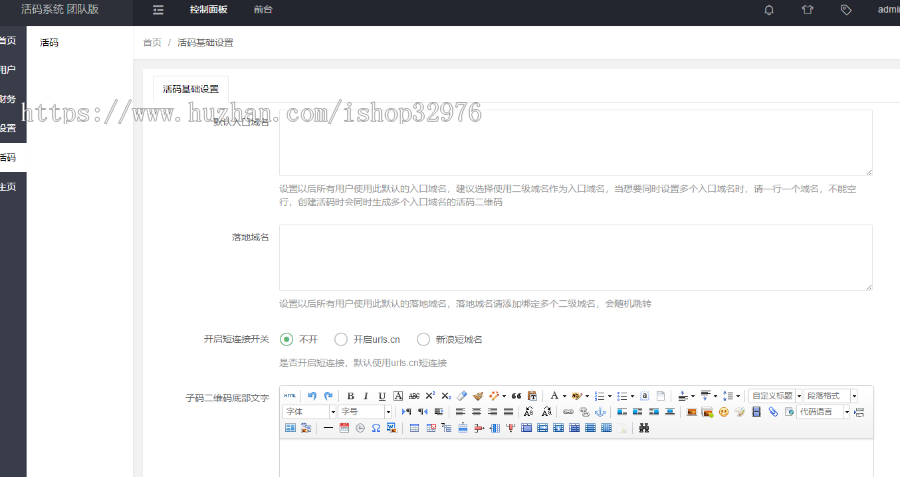Open font color palette arrow
Screen dimensions: 900x477
click(564, 396)
